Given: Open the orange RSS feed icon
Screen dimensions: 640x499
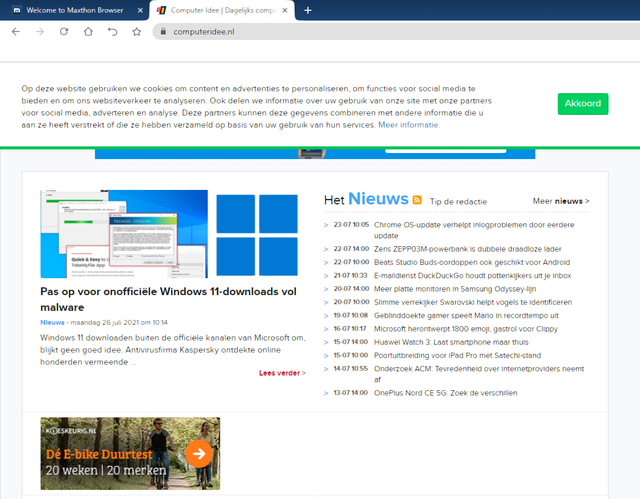Looking at the screenshot, I should point(417,200).
